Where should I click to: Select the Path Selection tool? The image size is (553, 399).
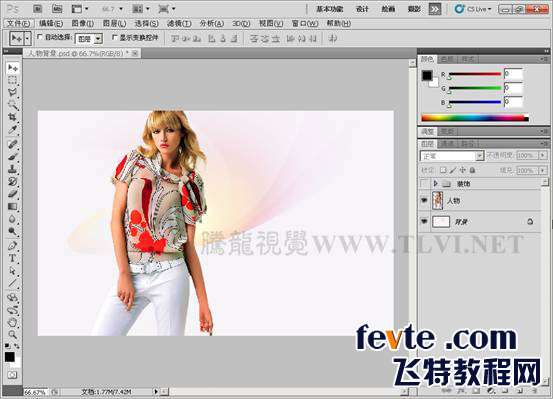pyautogui.click(x=13, y=271)
